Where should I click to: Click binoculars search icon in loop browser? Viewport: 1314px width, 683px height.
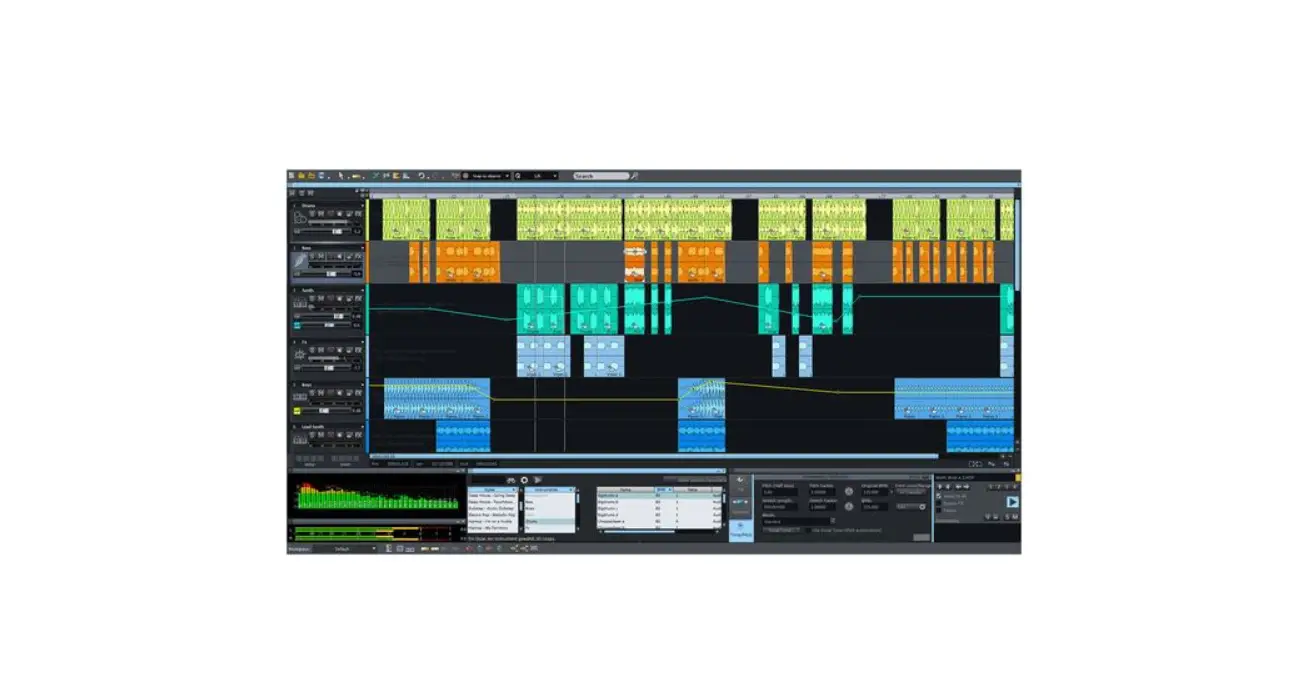(511, 480)
